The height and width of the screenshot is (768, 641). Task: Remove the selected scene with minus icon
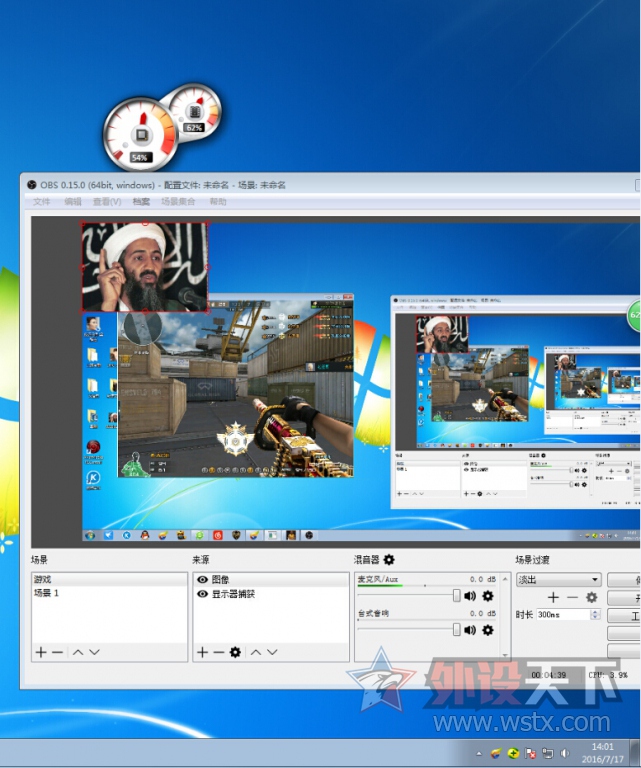57,652
